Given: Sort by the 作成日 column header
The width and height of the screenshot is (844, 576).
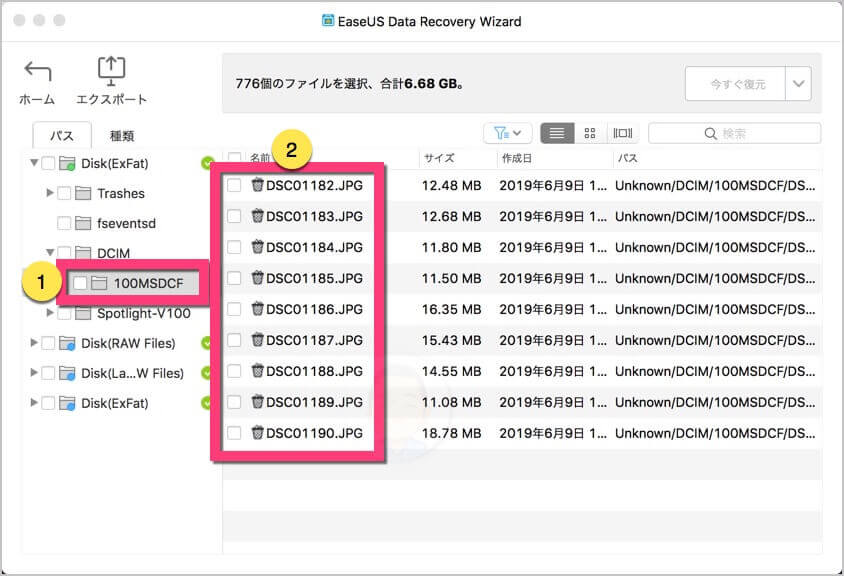Looking at the screenshot, I should [517, 158].
